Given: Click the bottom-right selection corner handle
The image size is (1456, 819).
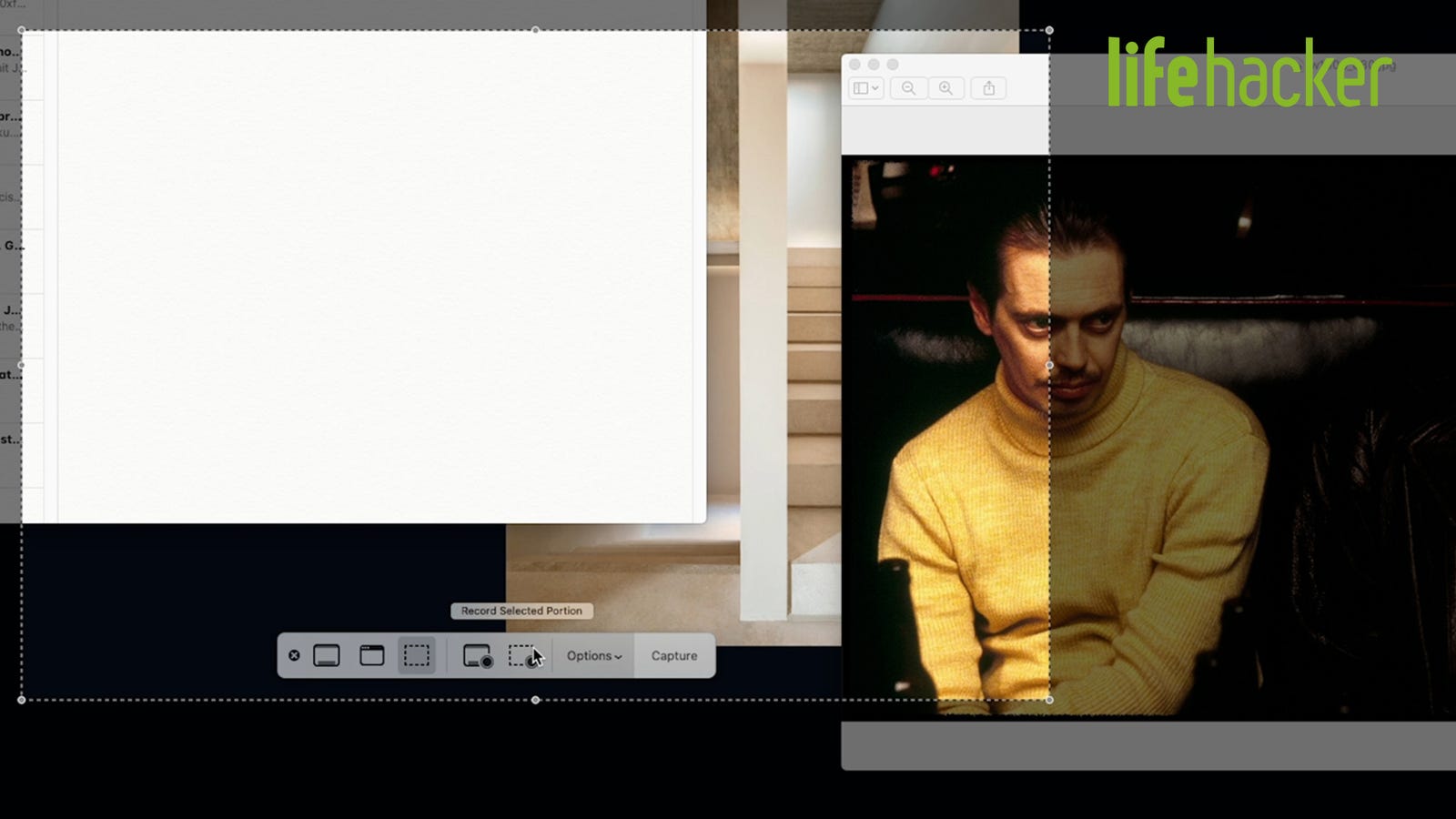Looking at the screenshot, I should pos(1049,700).
